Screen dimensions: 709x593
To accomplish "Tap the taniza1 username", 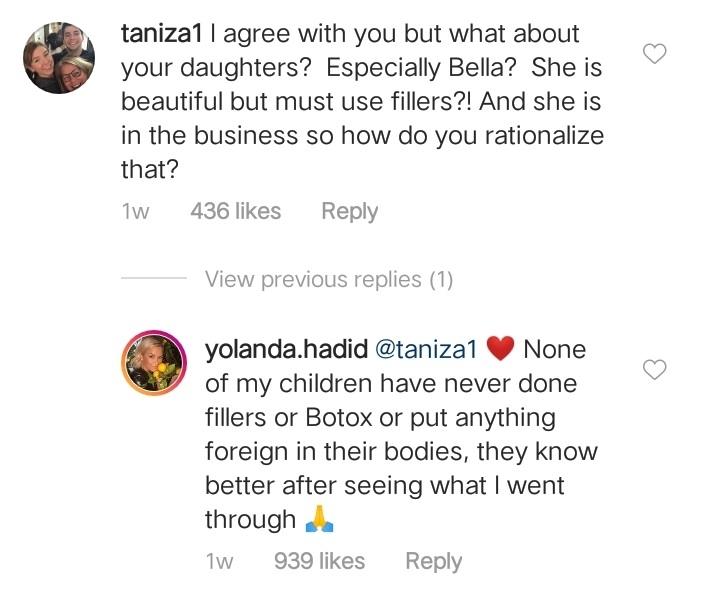I will pos(161,34).
